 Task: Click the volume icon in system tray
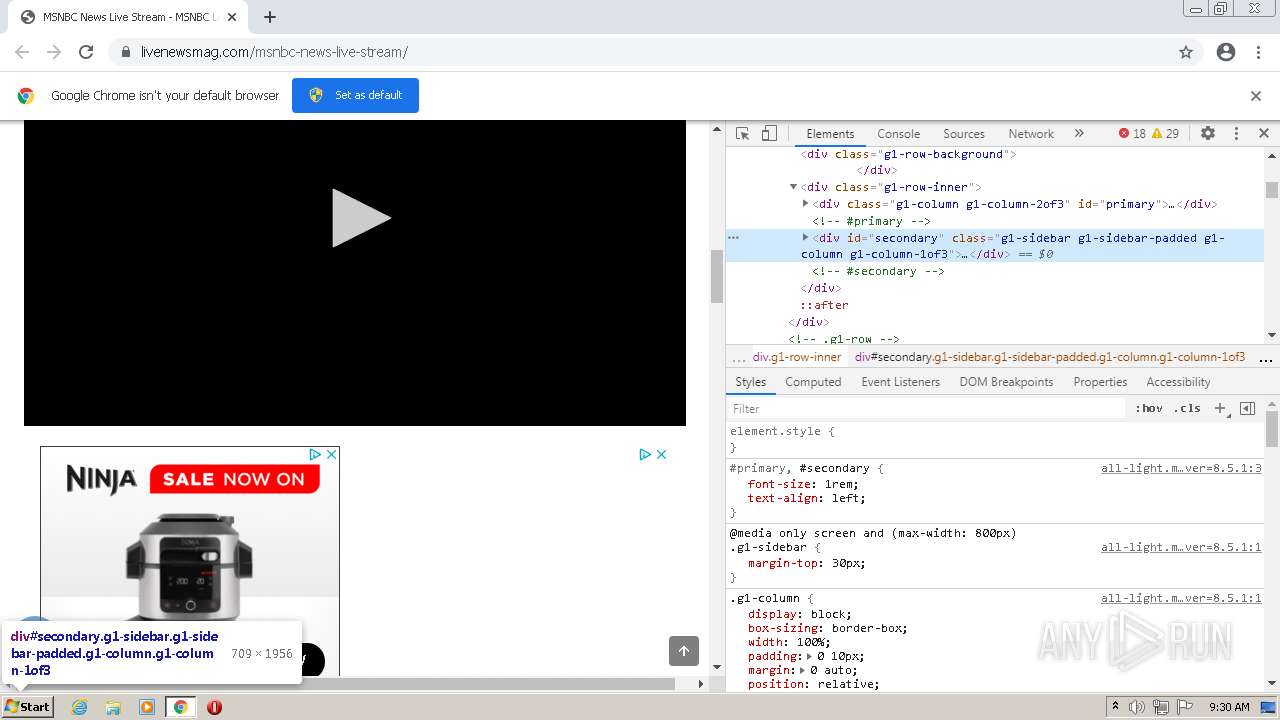(1137, 707)
